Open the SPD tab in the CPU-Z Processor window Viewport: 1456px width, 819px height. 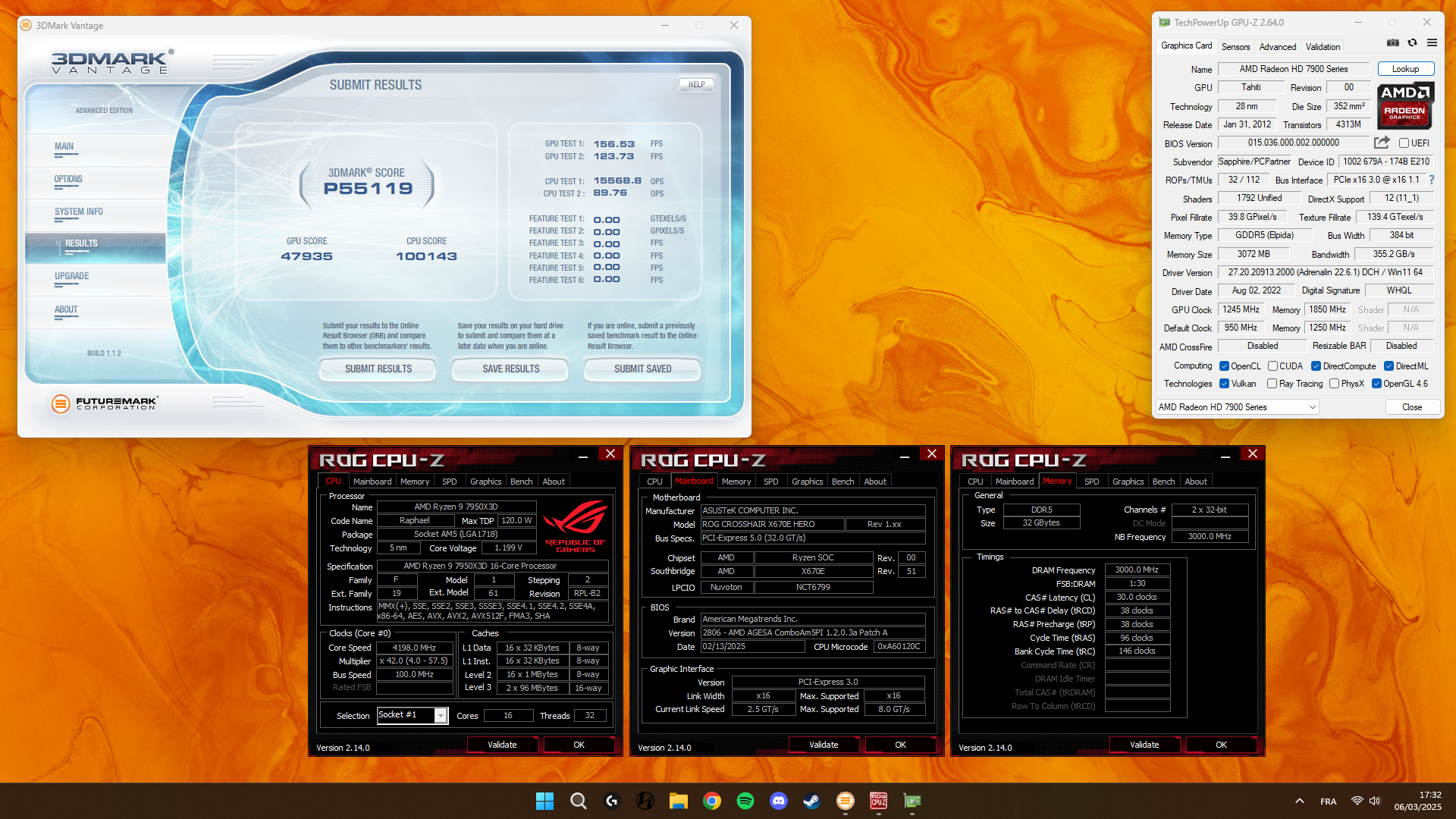(x=449, y=482)
